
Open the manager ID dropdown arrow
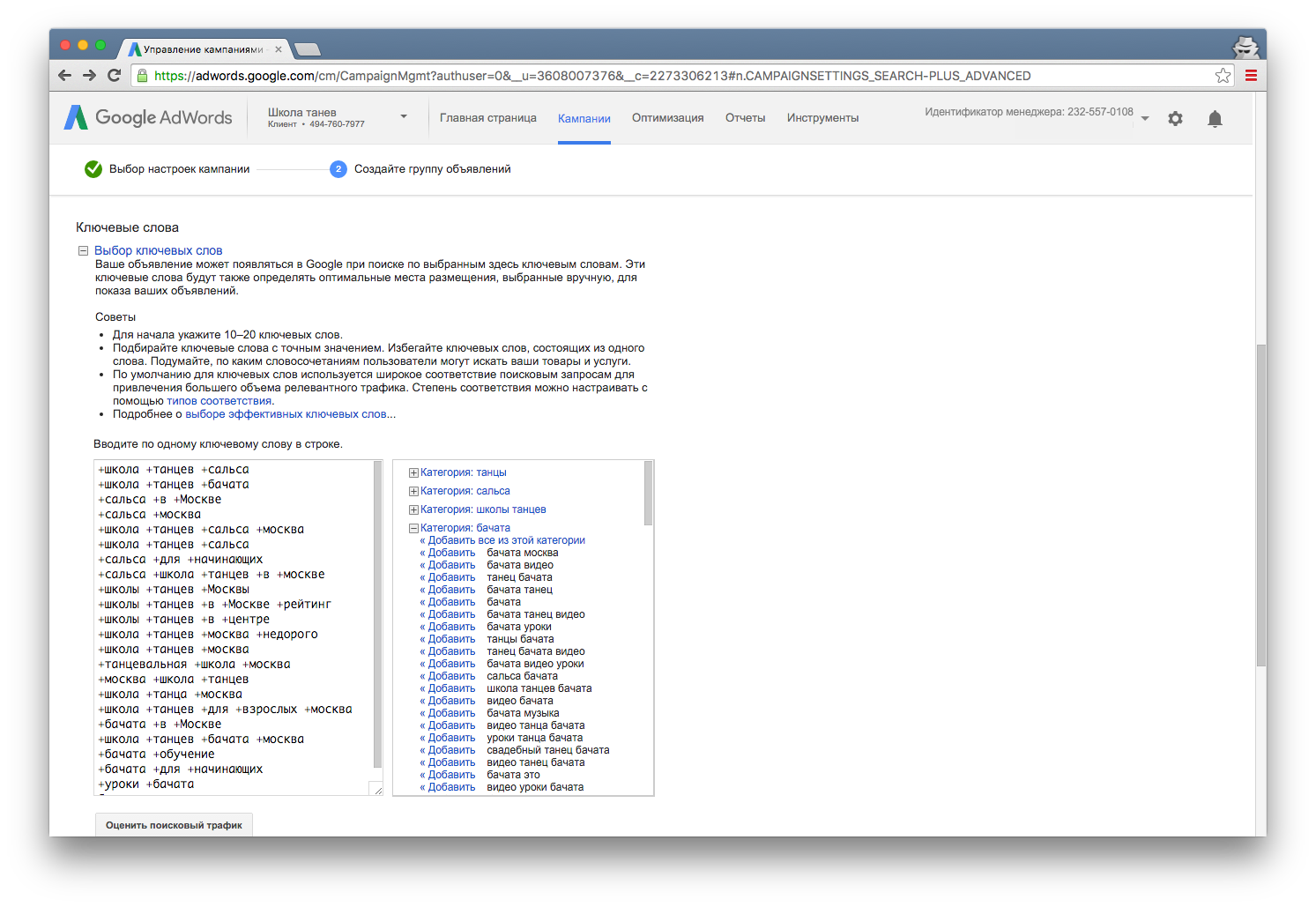tap(1145, 118)
